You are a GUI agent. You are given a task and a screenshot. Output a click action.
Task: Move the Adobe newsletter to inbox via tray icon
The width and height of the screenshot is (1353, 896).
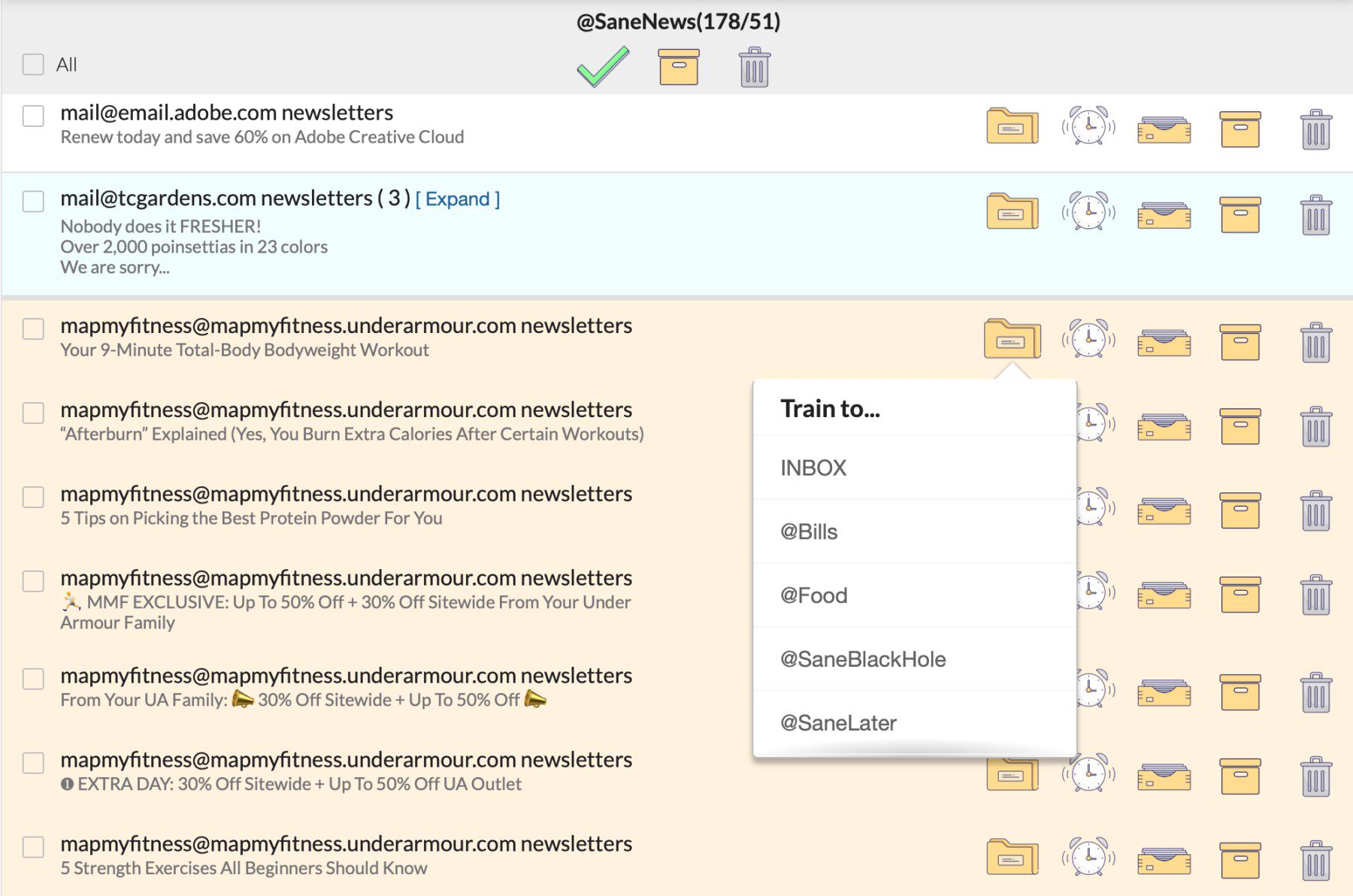click(1164, 126)
